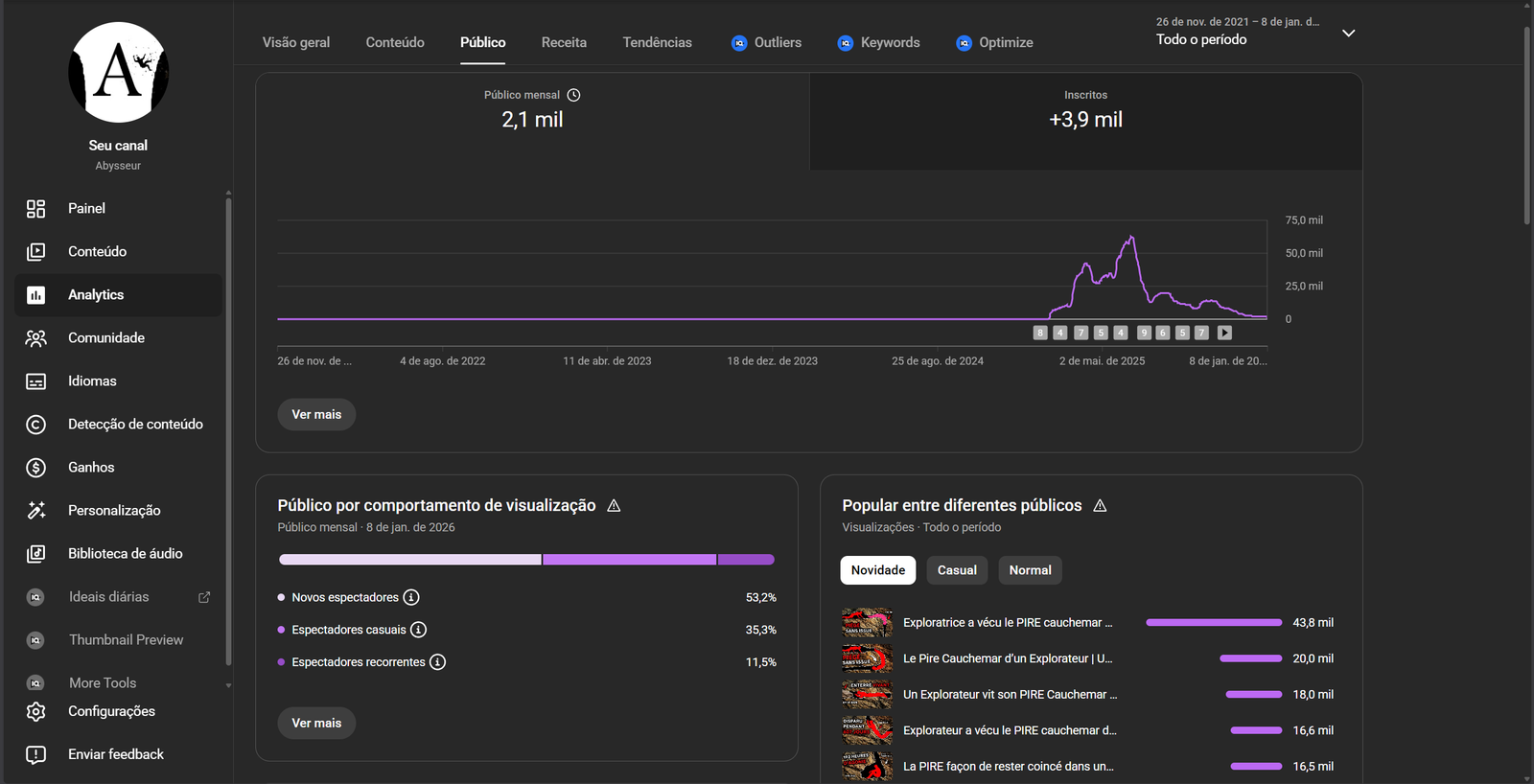Click the Ganhos dollar sign icon
The width and height of the screenshot is (1534, 784).
coord(36,468)
